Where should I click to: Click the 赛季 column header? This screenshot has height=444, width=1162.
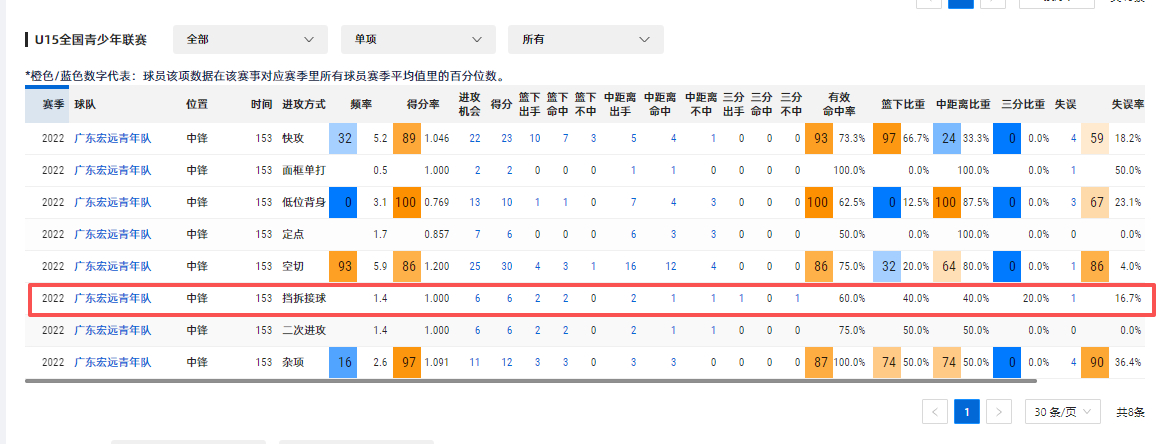pyautogui.click(x=53, y=105)
